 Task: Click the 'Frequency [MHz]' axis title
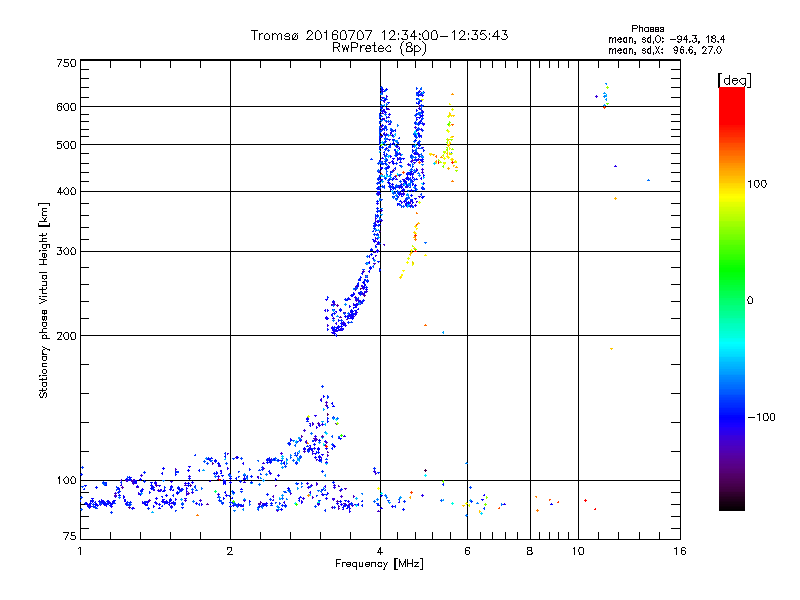point(379,564)
